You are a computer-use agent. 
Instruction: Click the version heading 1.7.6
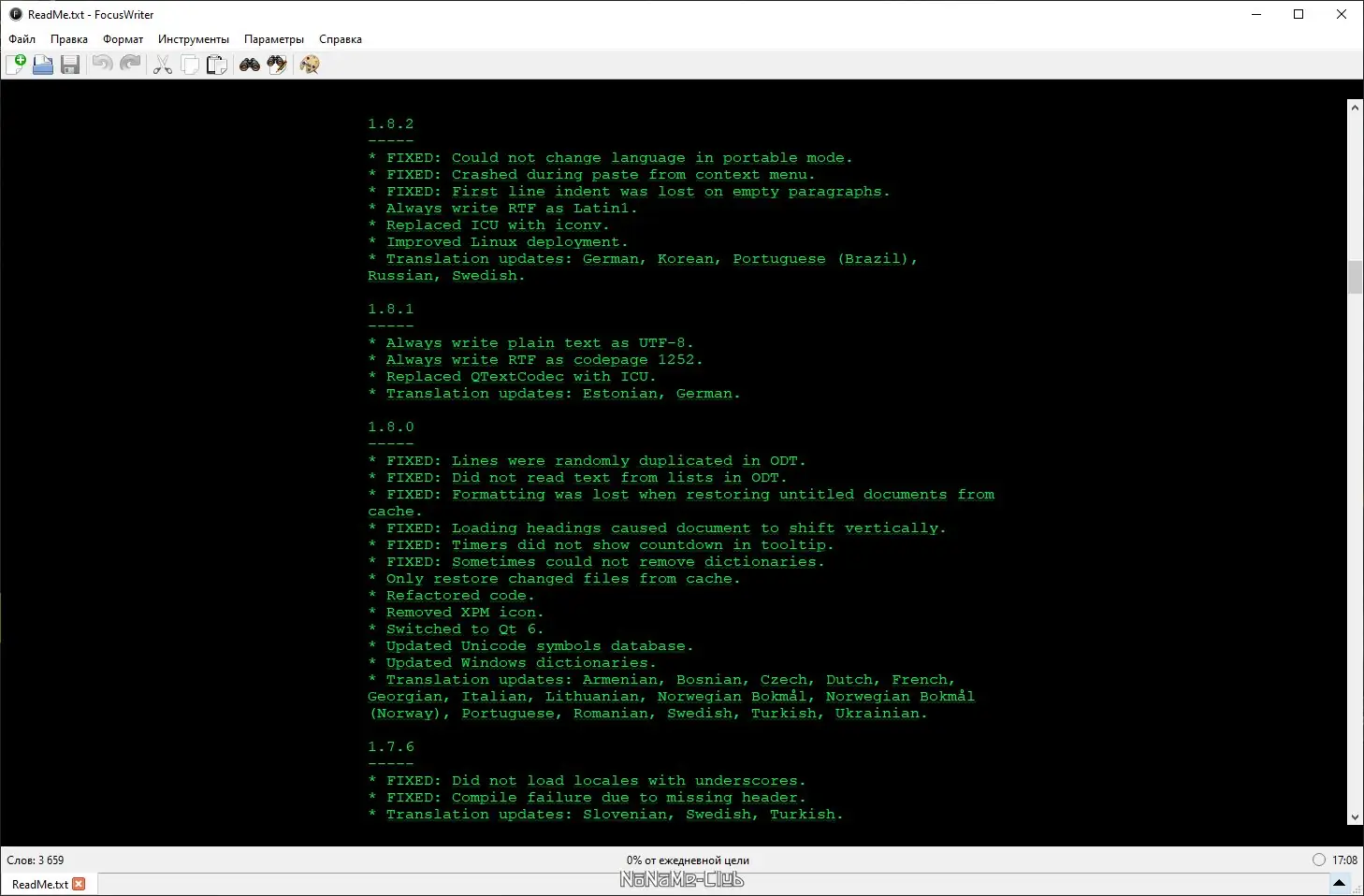pos(391,747)
